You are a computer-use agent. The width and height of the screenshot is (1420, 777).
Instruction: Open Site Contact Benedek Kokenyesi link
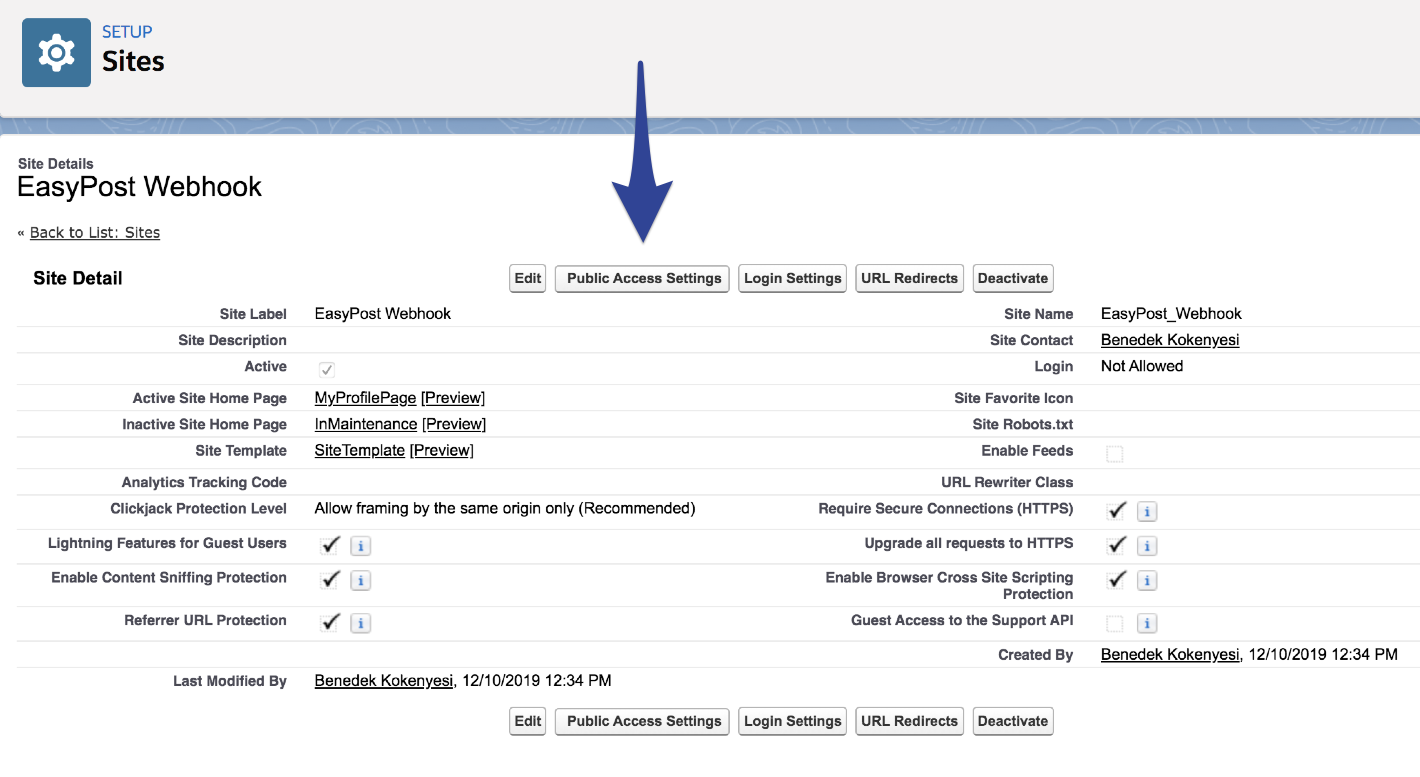(1170, 340)
